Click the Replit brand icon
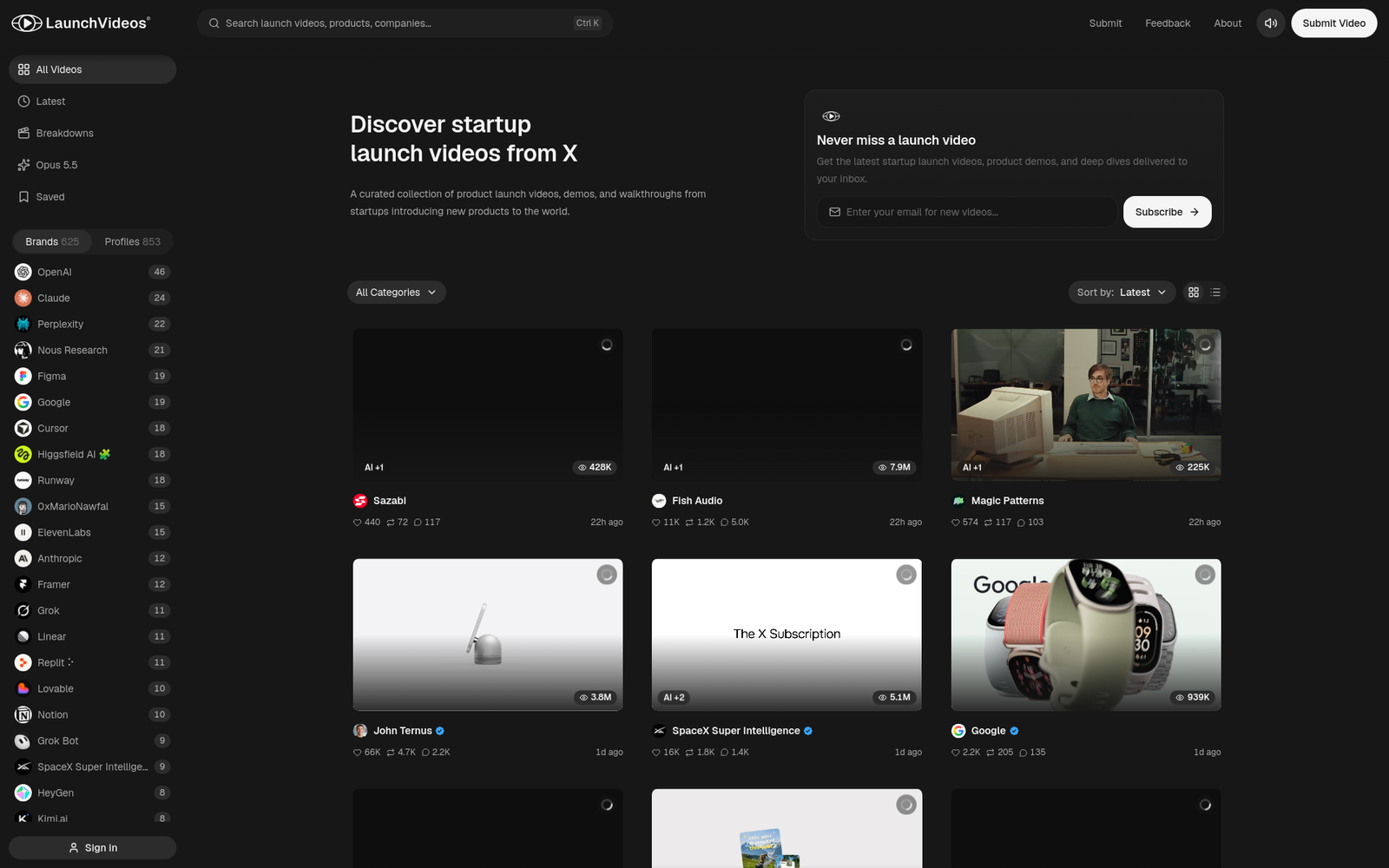Image resolution: width=1389 pixels, height=868 pixels. coord(23,662)
